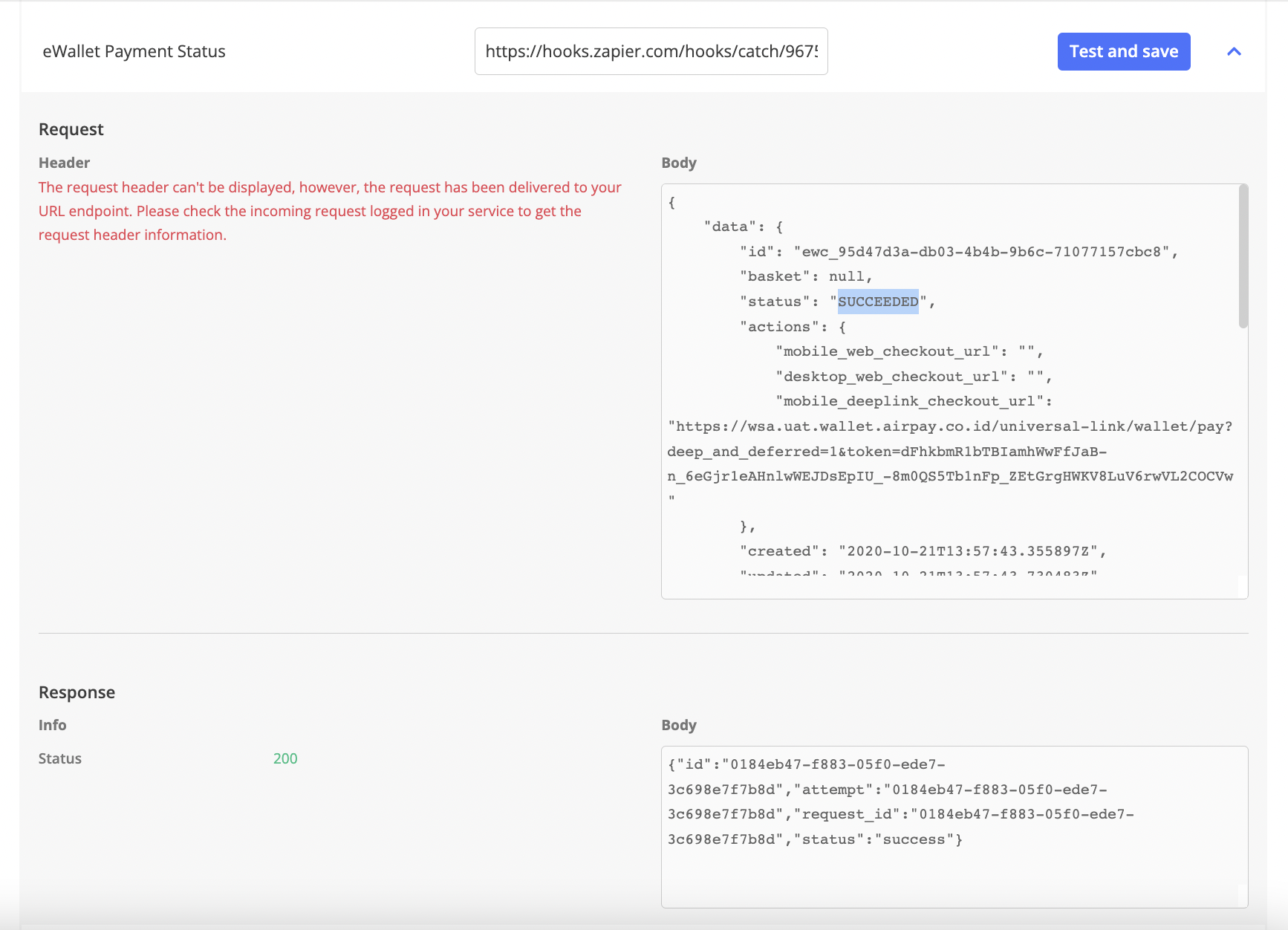1288x930 pixels.
Task: Click the eWallet Payment Status label
Action: tap(134, 51)
